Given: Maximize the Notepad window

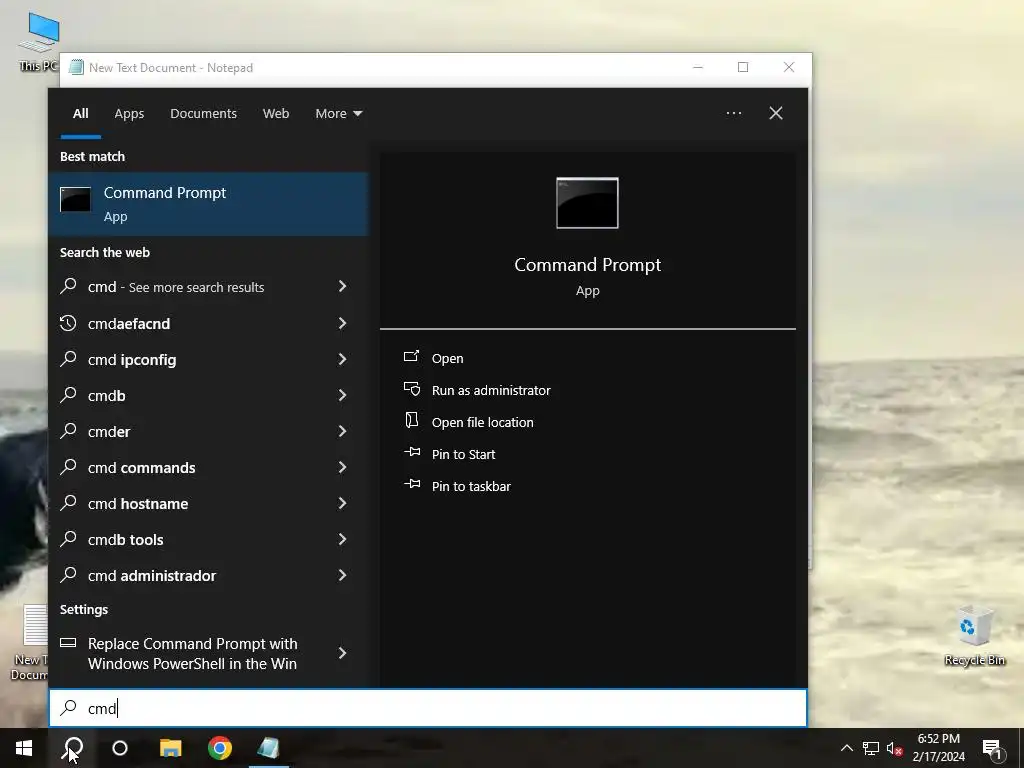Looking at the screenshot, I should click(743, 67).
